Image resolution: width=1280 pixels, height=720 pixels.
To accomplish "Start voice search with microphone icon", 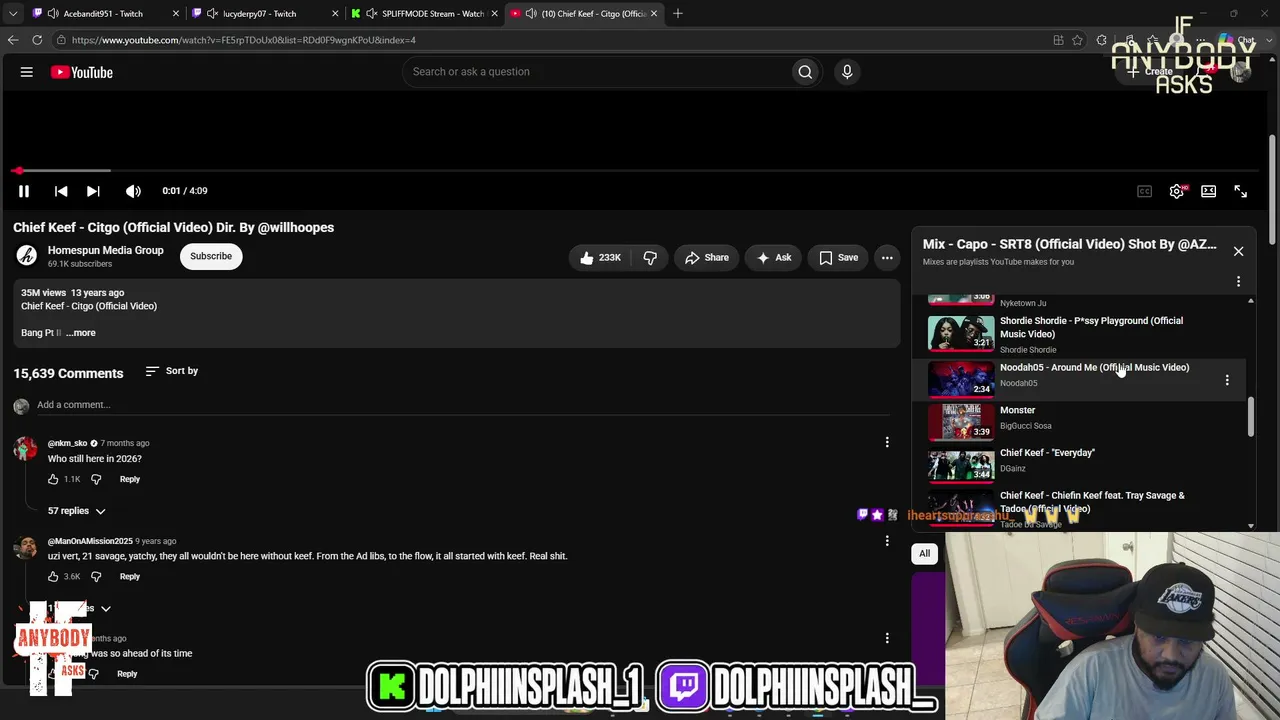I will [847, 72].
